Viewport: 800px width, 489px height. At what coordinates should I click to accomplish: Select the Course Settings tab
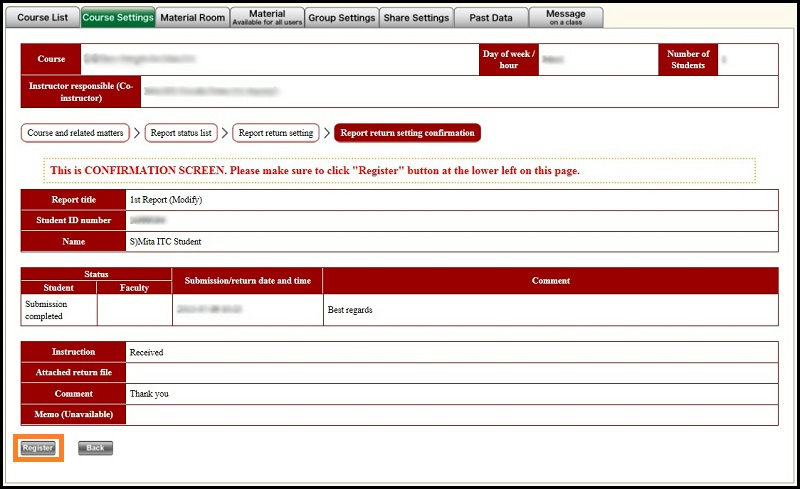(118, 17)
